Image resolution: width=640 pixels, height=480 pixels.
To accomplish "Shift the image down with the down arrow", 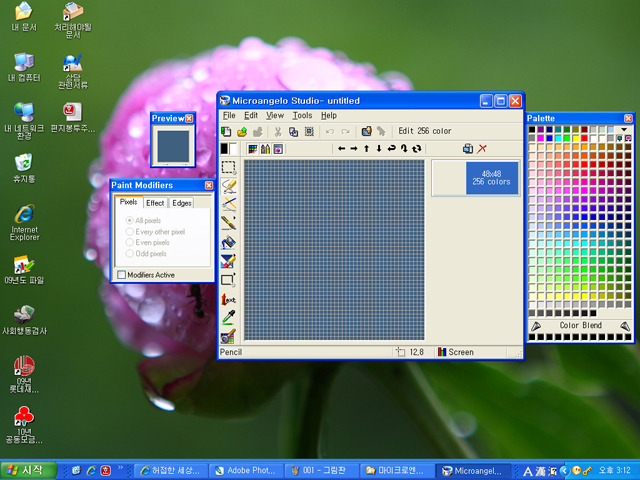I will (x=379, y=149).
